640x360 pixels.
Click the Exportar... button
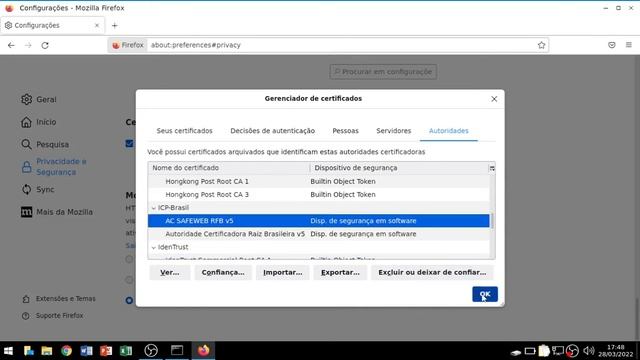pos(340,272)
